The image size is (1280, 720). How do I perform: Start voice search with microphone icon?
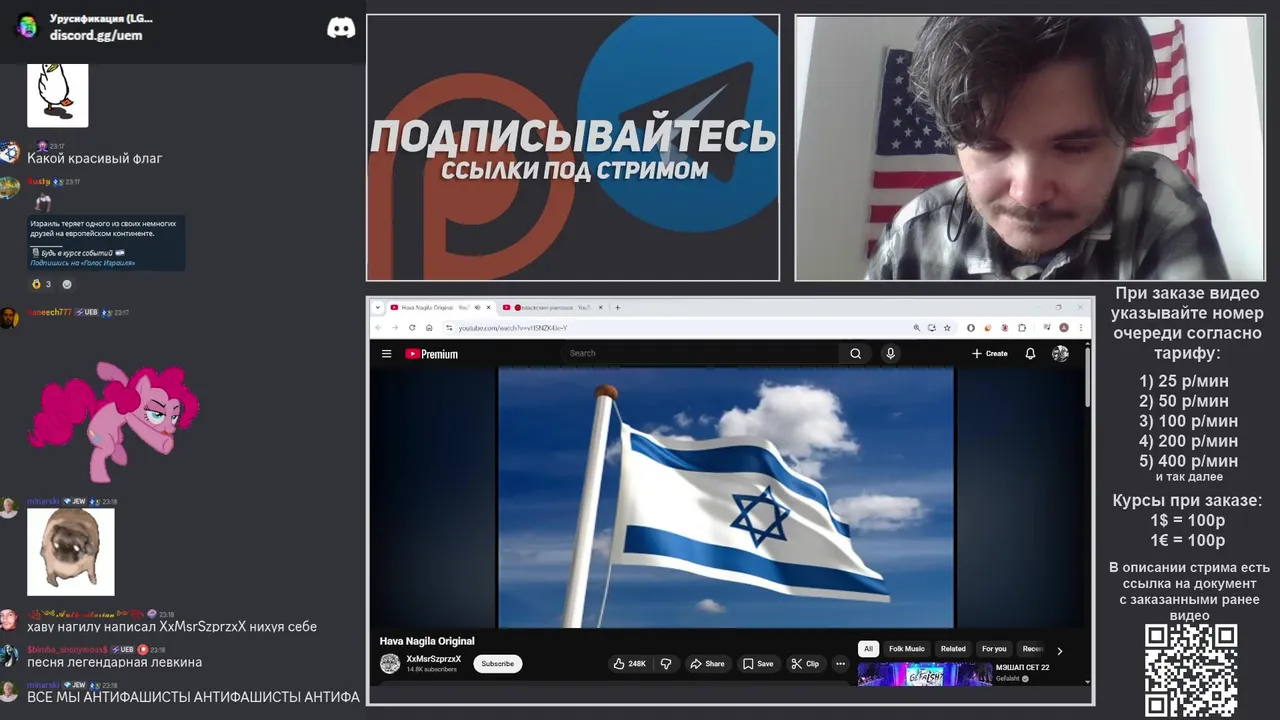click(x=890, y=353)
